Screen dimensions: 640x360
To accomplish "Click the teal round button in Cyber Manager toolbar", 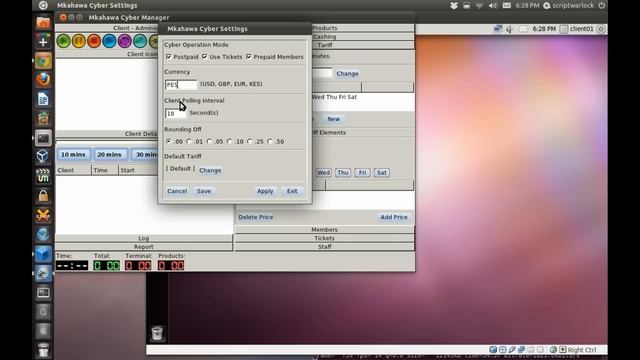I will click(140, 41).
